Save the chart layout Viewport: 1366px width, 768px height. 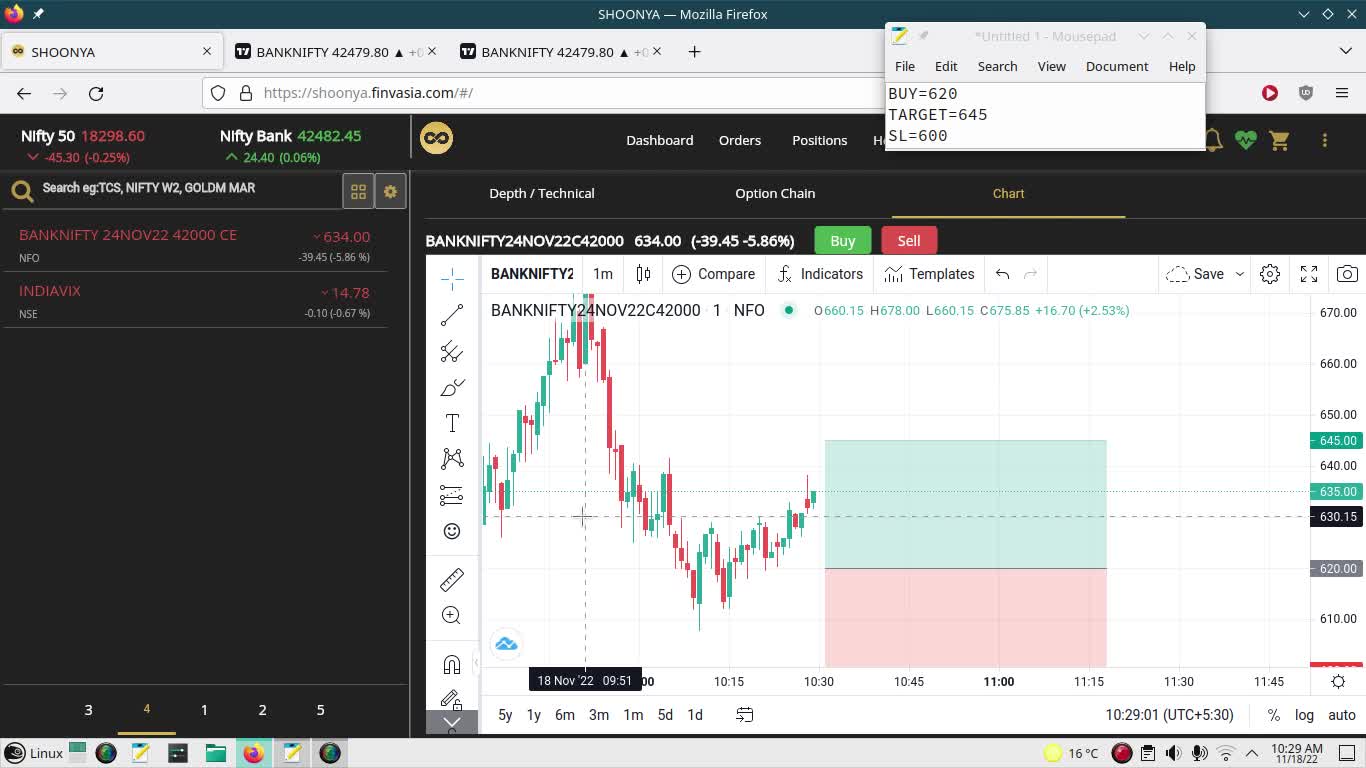pos(1196,274)
